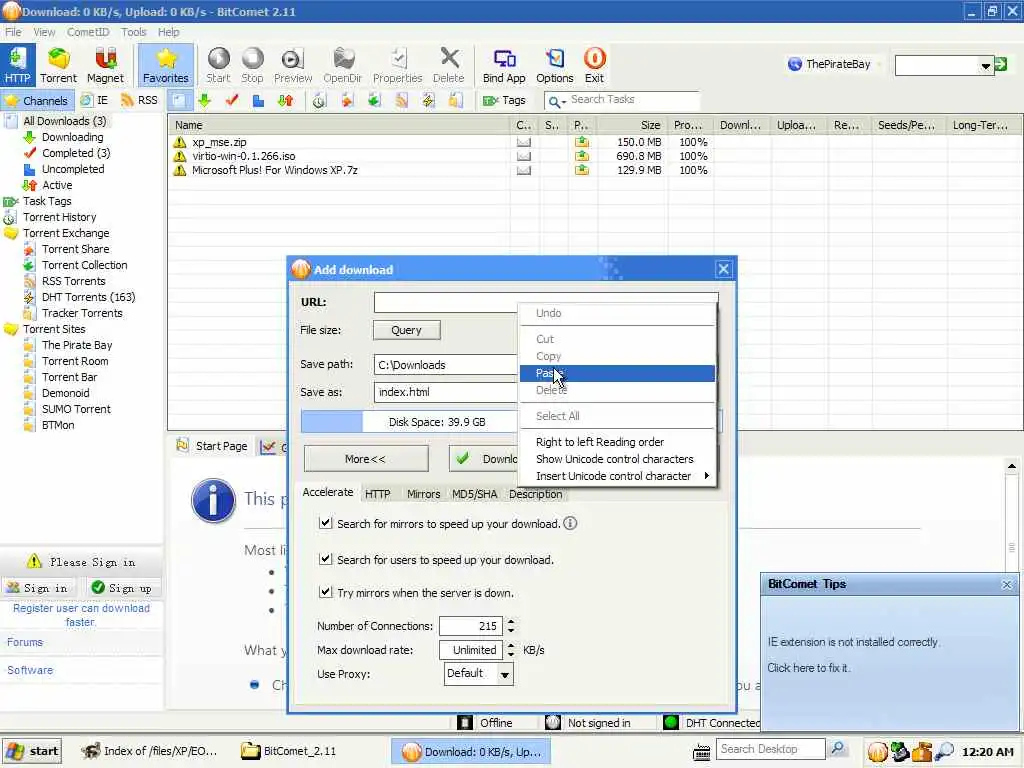Choose Paste from the context menu
This screenshot has width=1024, height=768.
617,373
